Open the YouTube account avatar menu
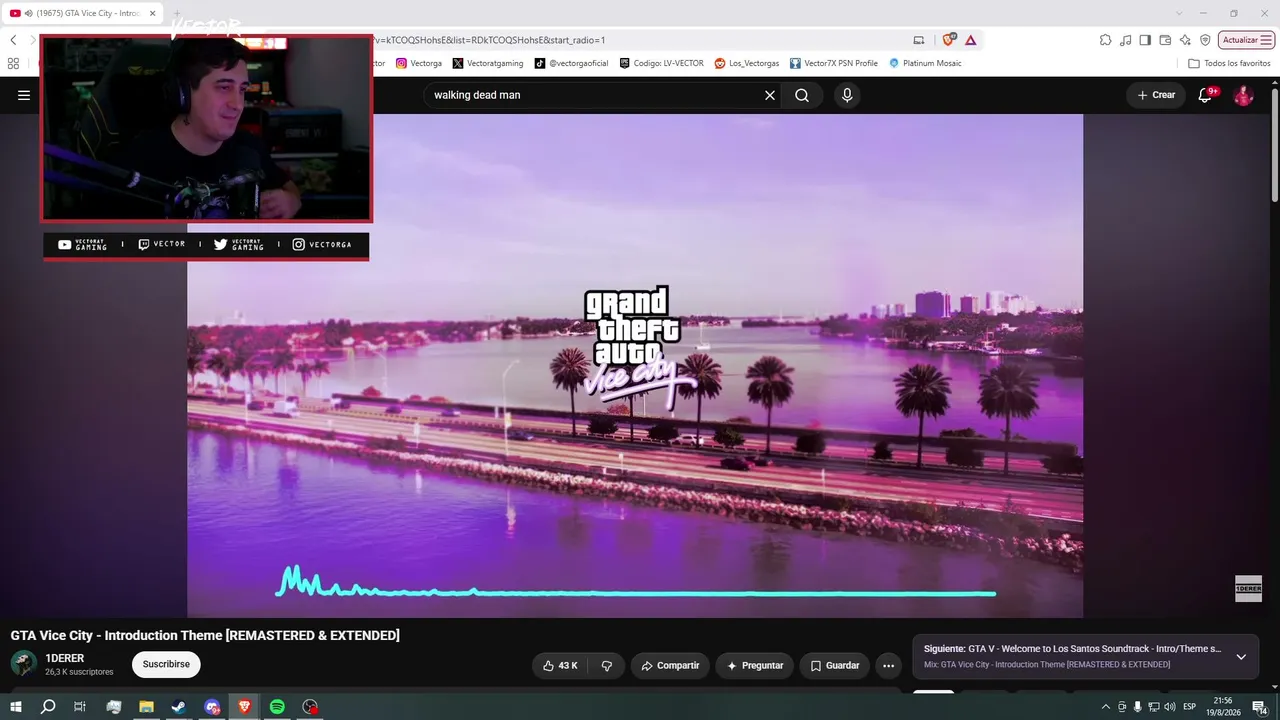This screenshot has height=720, width=1280. point(1243,95)
